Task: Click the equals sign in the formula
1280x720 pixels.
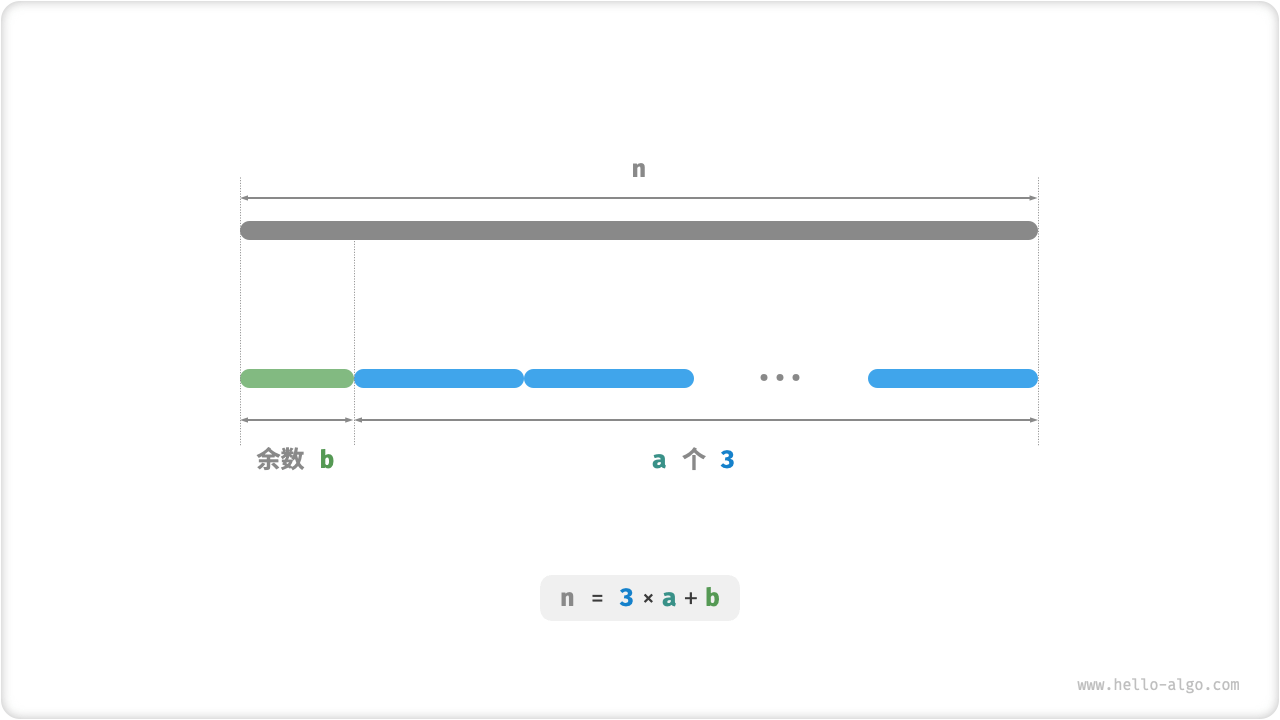Action: (x=597, y=598)
